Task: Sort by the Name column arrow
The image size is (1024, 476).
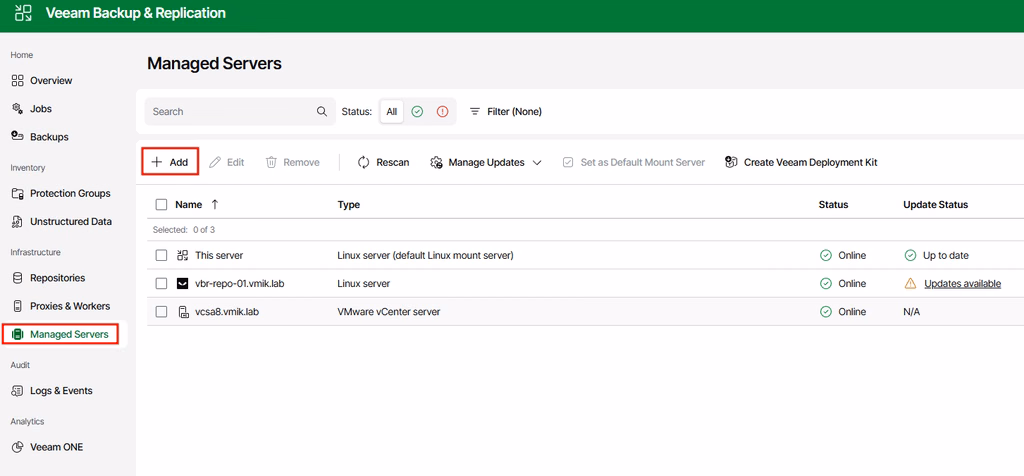Action: 215,204
